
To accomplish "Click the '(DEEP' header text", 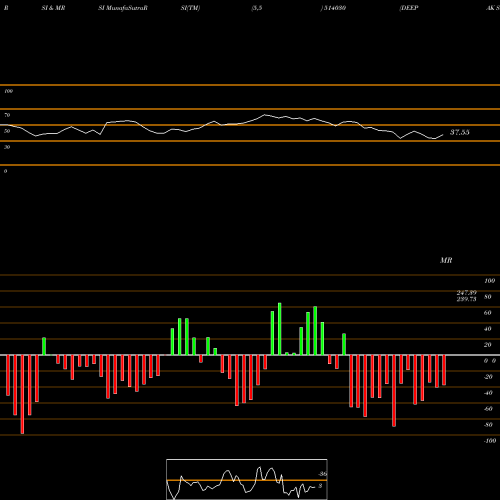I will 409,8.
